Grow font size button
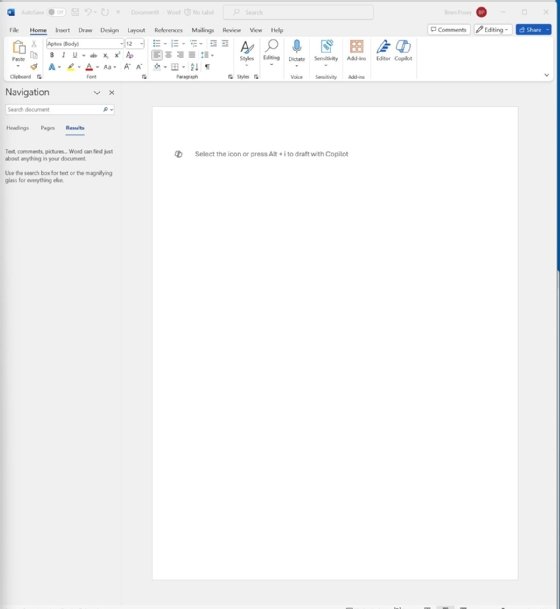 click(x=127, y=67)
